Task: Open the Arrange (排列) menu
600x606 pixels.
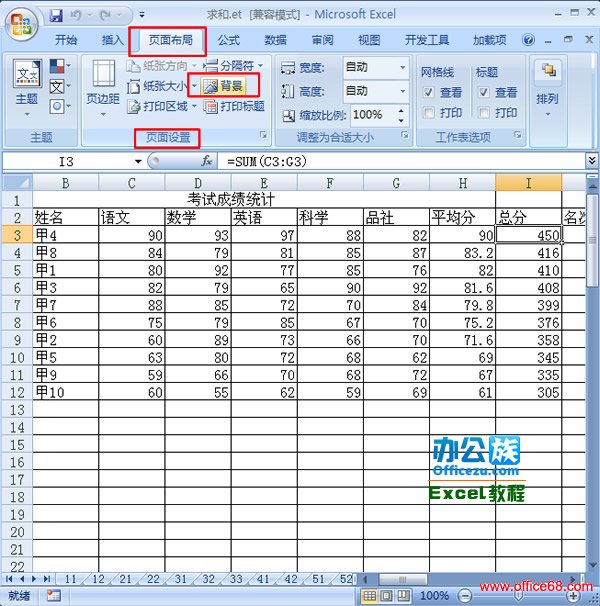Action: (547, 88)
